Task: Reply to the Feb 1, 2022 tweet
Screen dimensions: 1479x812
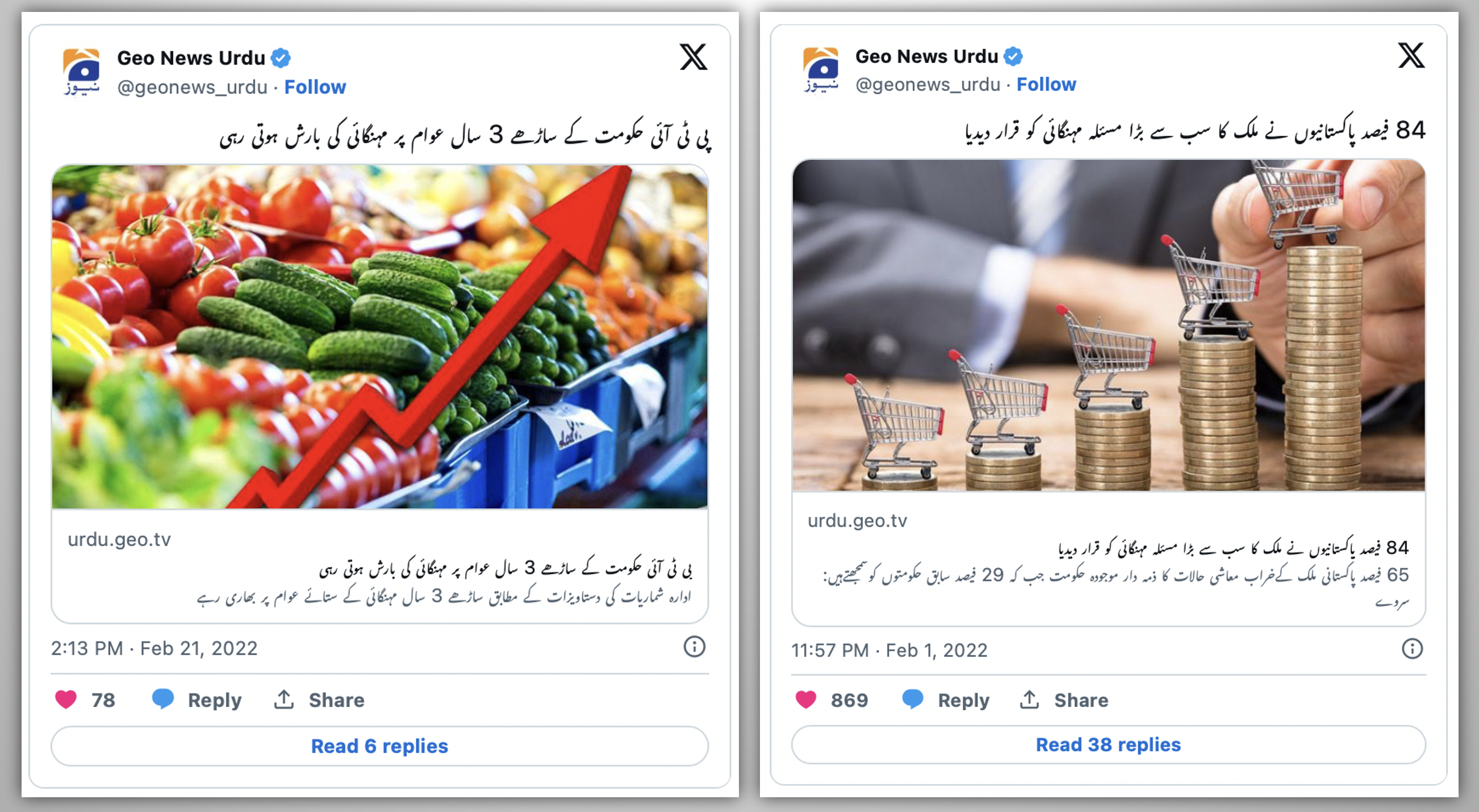Action: (946, 700)
